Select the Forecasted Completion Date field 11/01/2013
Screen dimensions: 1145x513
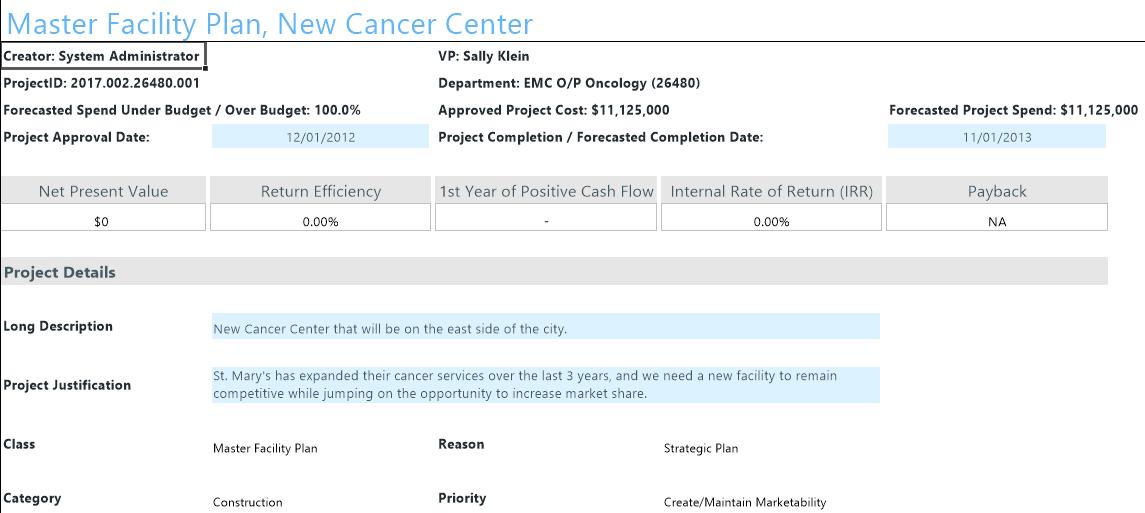(996, 137)
